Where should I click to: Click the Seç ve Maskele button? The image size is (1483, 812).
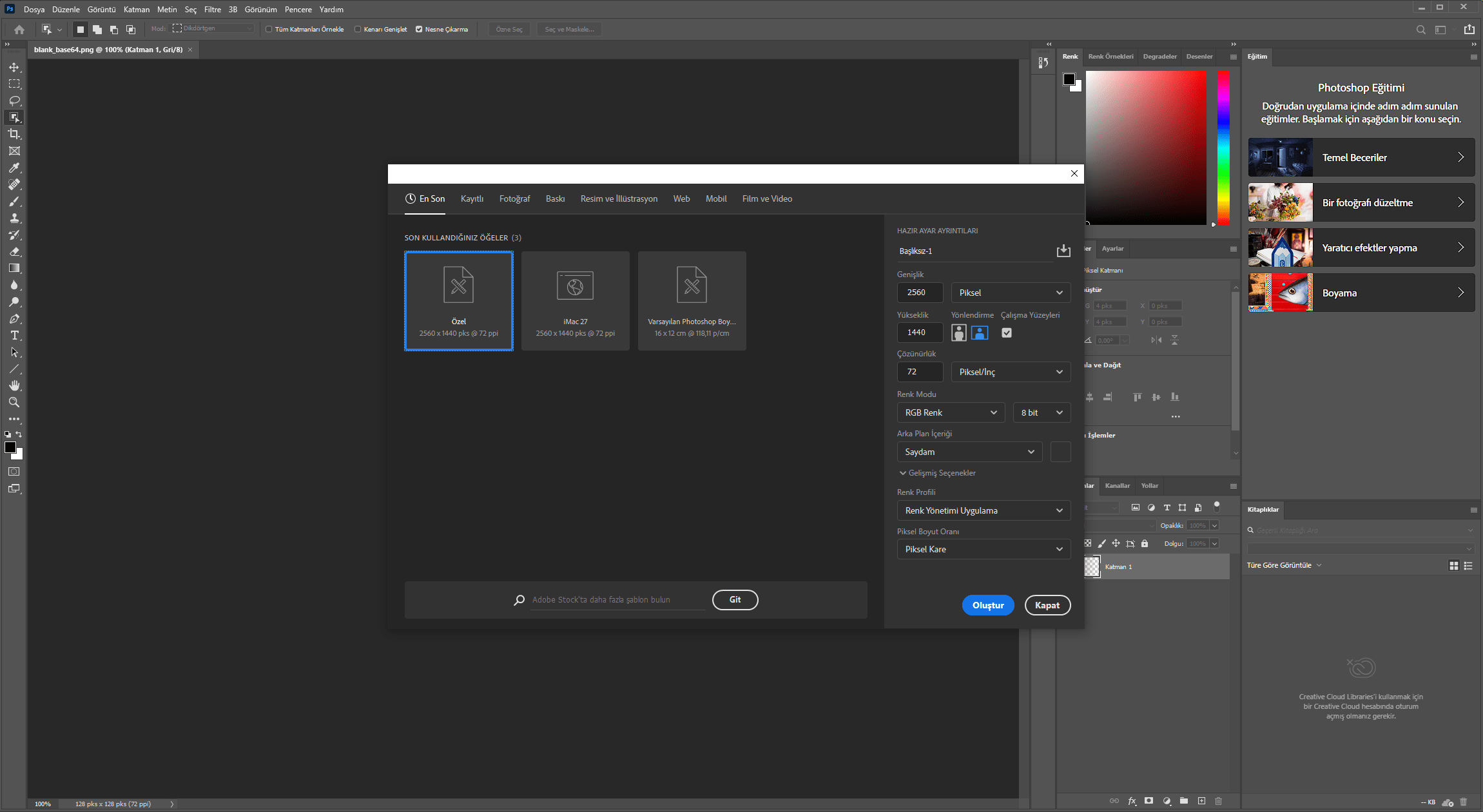pyautogui.click(x=569, y=29)
